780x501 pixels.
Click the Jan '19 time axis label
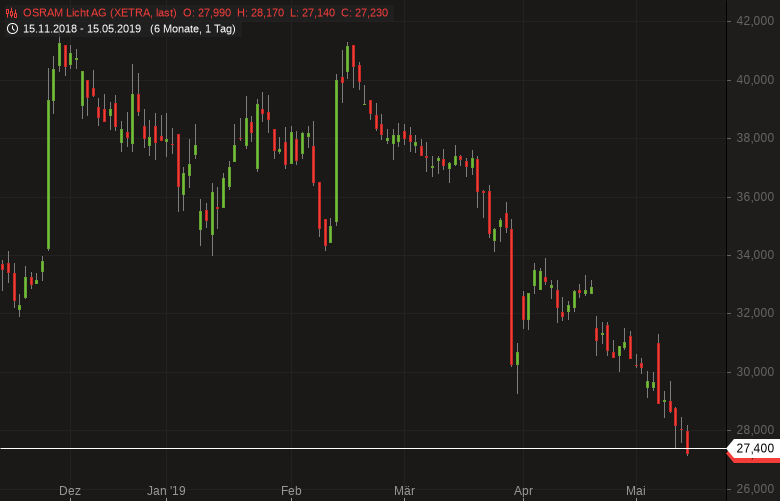point(166,491)
